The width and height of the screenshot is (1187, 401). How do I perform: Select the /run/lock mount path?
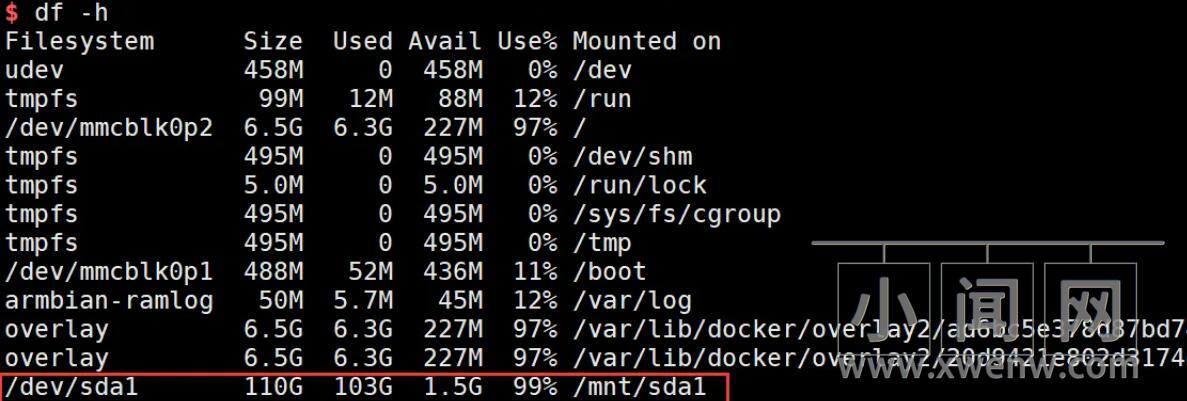coord(639,186)
